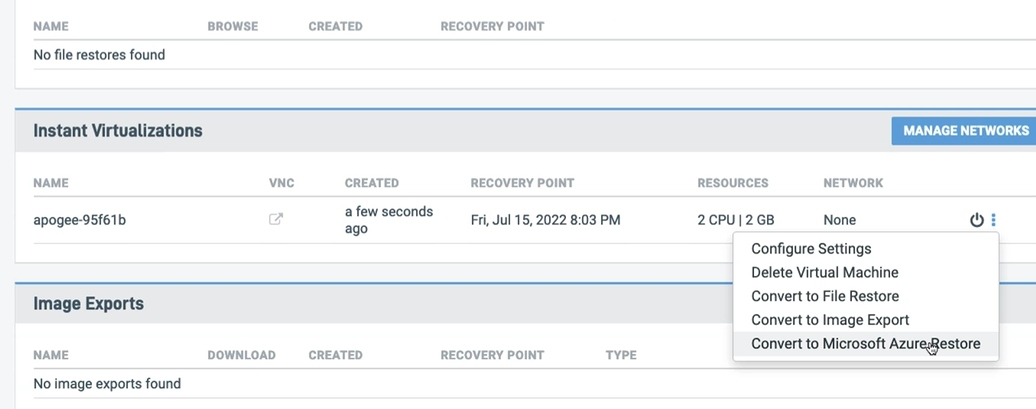Click the BROWSE column header

(233, 26)
